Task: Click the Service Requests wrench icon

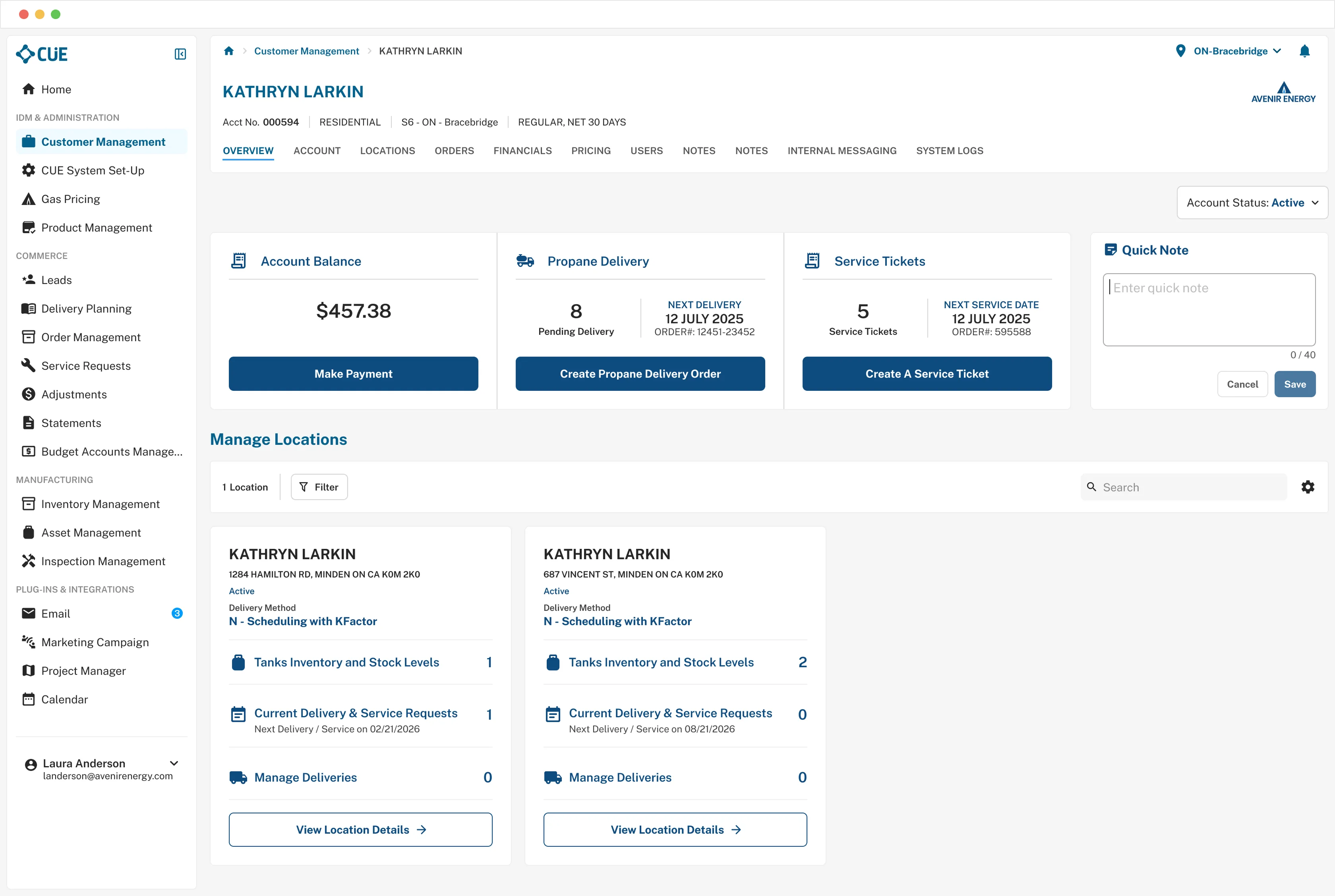Action: pyautogui.click(x=29, y=366)
